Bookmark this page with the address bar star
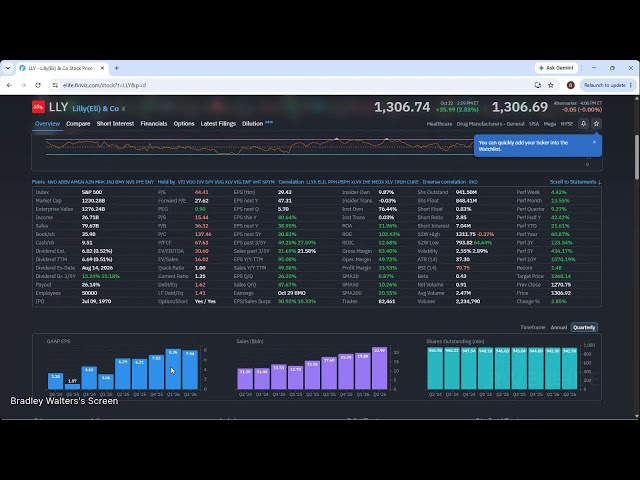The height and width of the screenshot is (480, 640). click(551, 85)
